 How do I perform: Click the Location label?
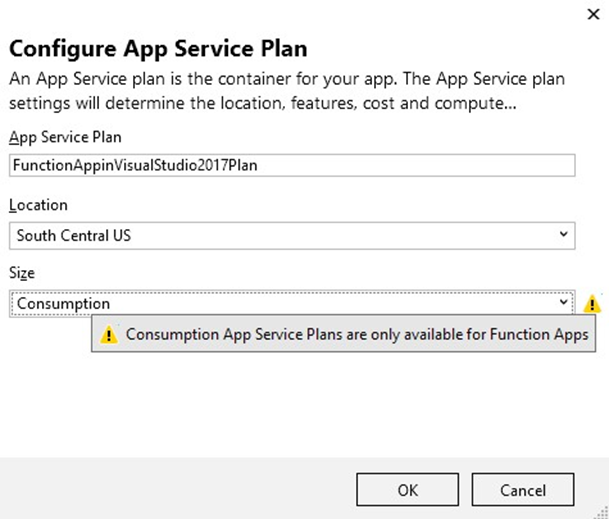pos(38,205)
